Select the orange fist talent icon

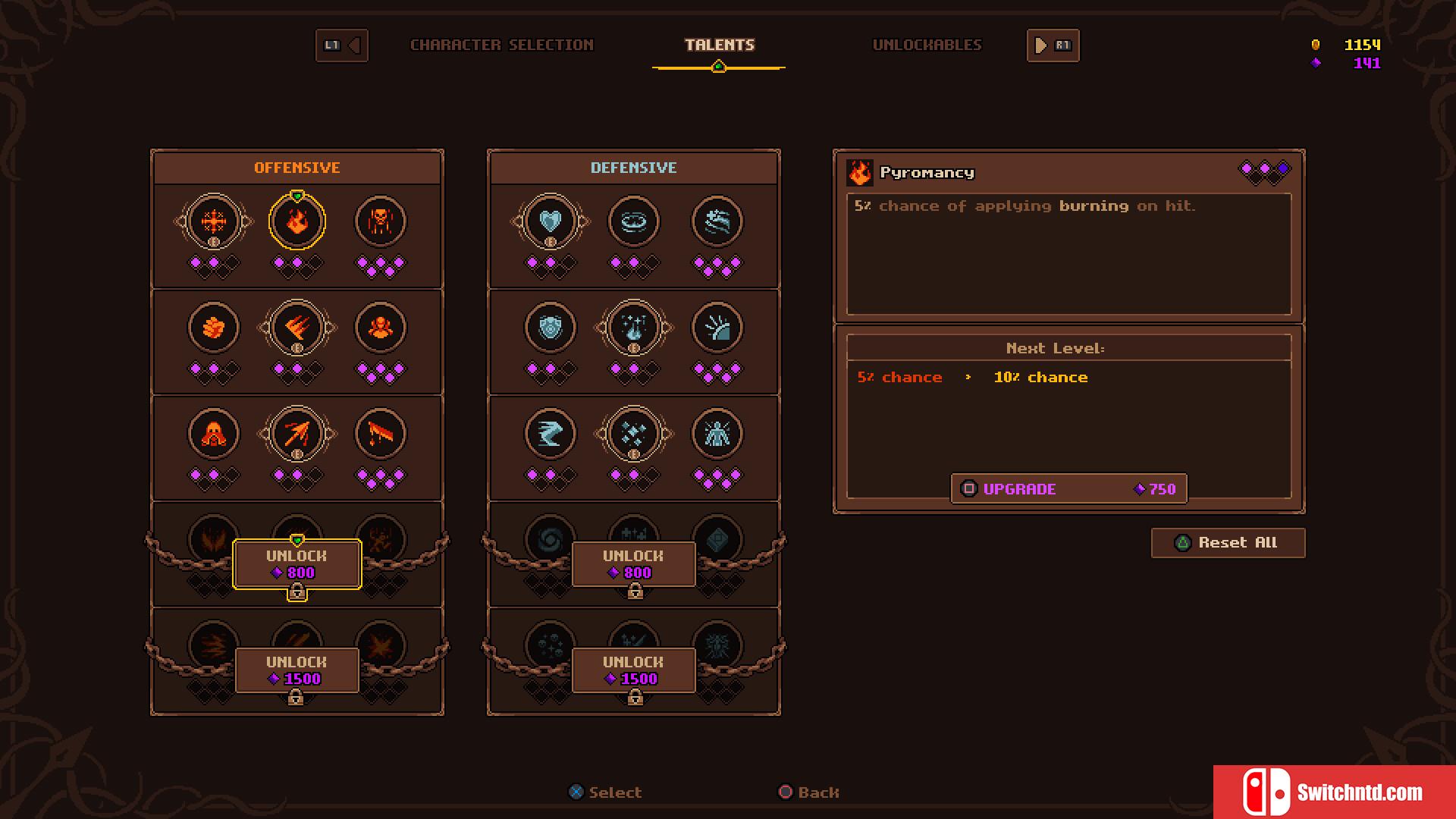click(214, 328)
